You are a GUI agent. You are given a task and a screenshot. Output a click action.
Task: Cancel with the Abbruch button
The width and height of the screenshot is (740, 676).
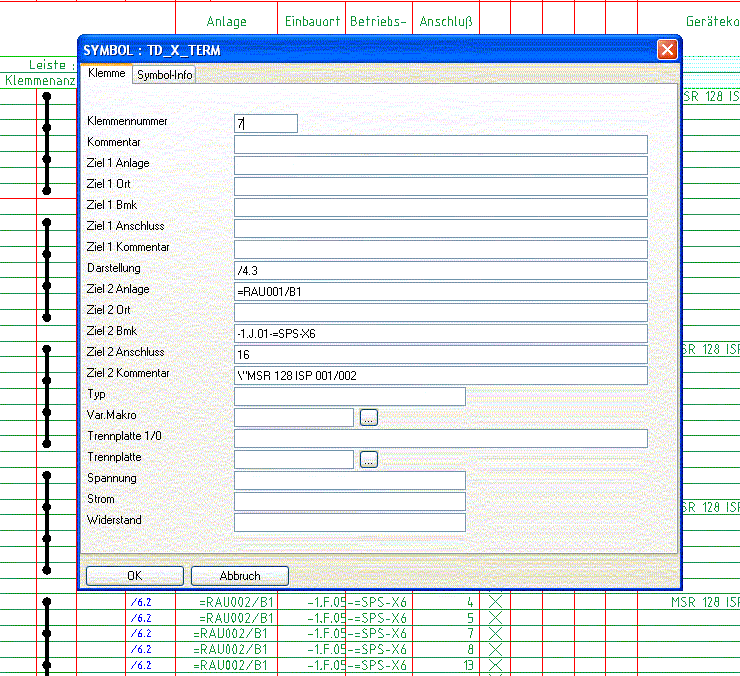click(240, 576)
